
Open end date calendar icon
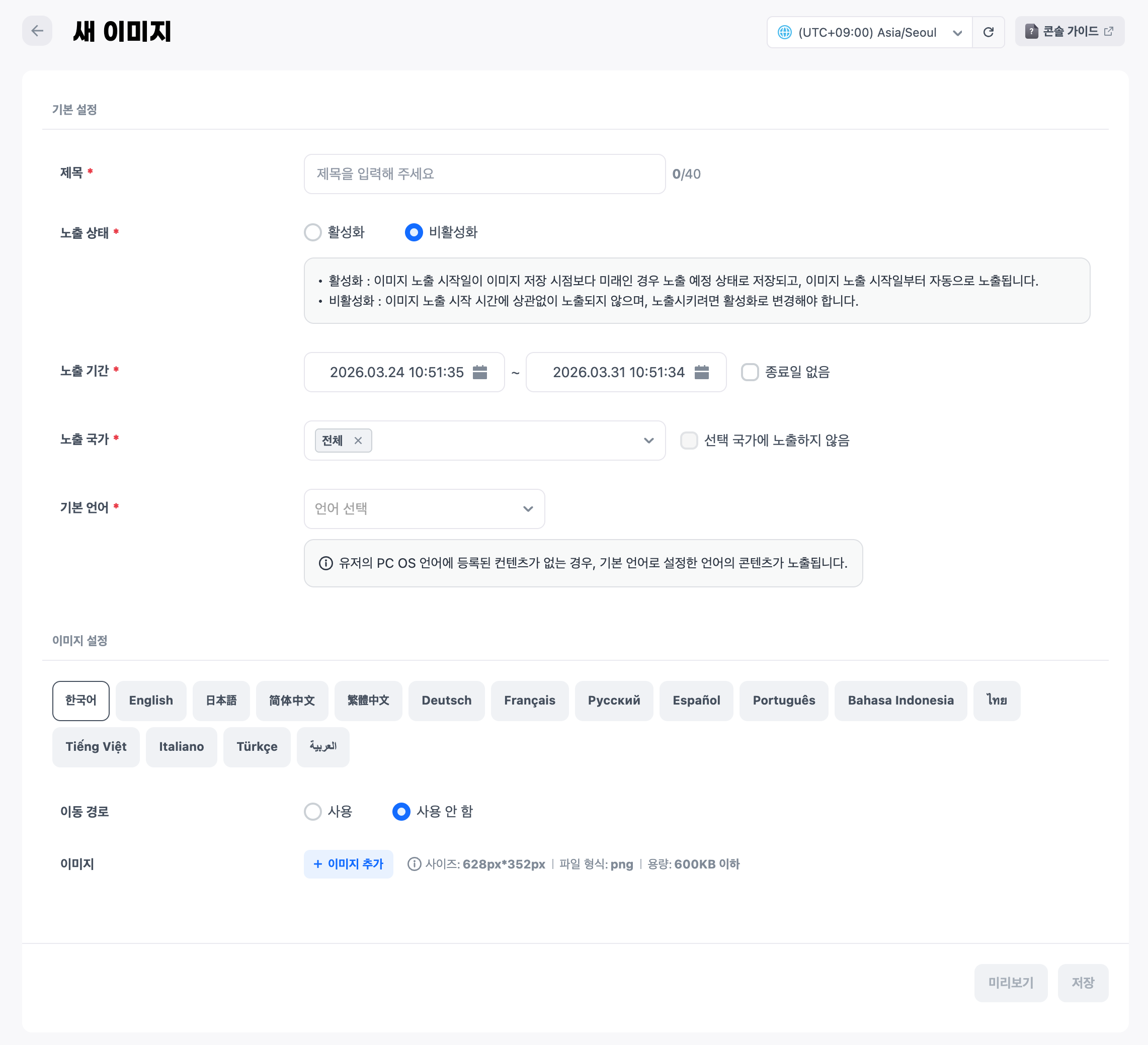(x=702, y=372)
